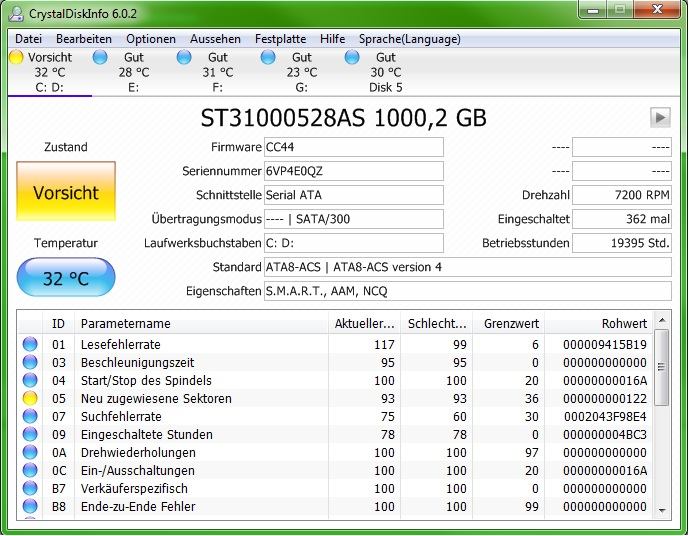The height and width of the screenshot is (536, 689).
Task: Click the blue status icon for drive G:
Action: [268, 57]
